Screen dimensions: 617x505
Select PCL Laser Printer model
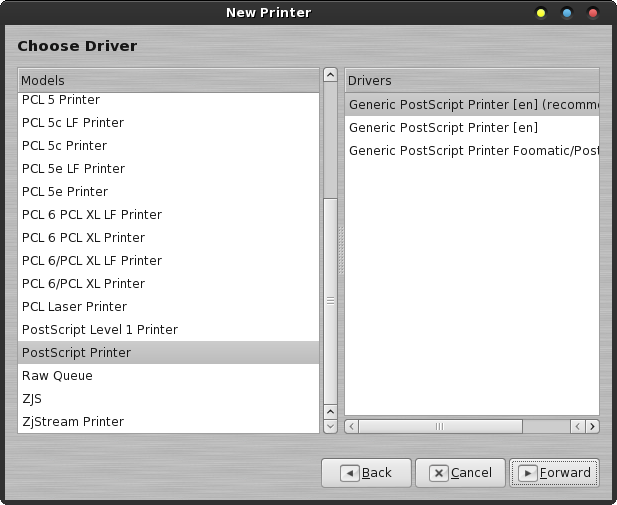coord(168,307)
